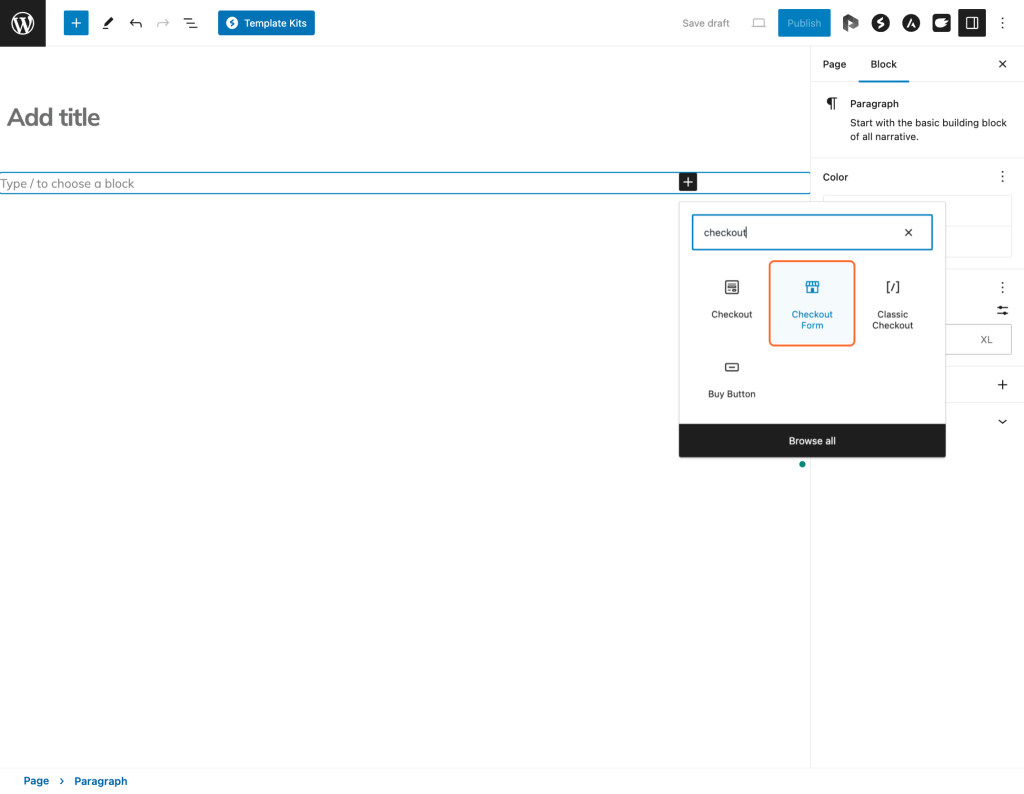Viewport: 1024px width, 794px height.
Task: Click the checkout search input field
Action: pyautogui.click(x=795, y=232)
